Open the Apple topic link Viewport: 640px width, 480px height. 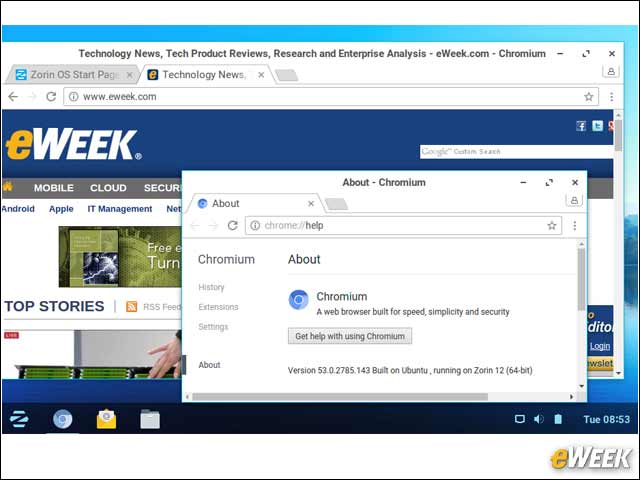pos(61,209)
